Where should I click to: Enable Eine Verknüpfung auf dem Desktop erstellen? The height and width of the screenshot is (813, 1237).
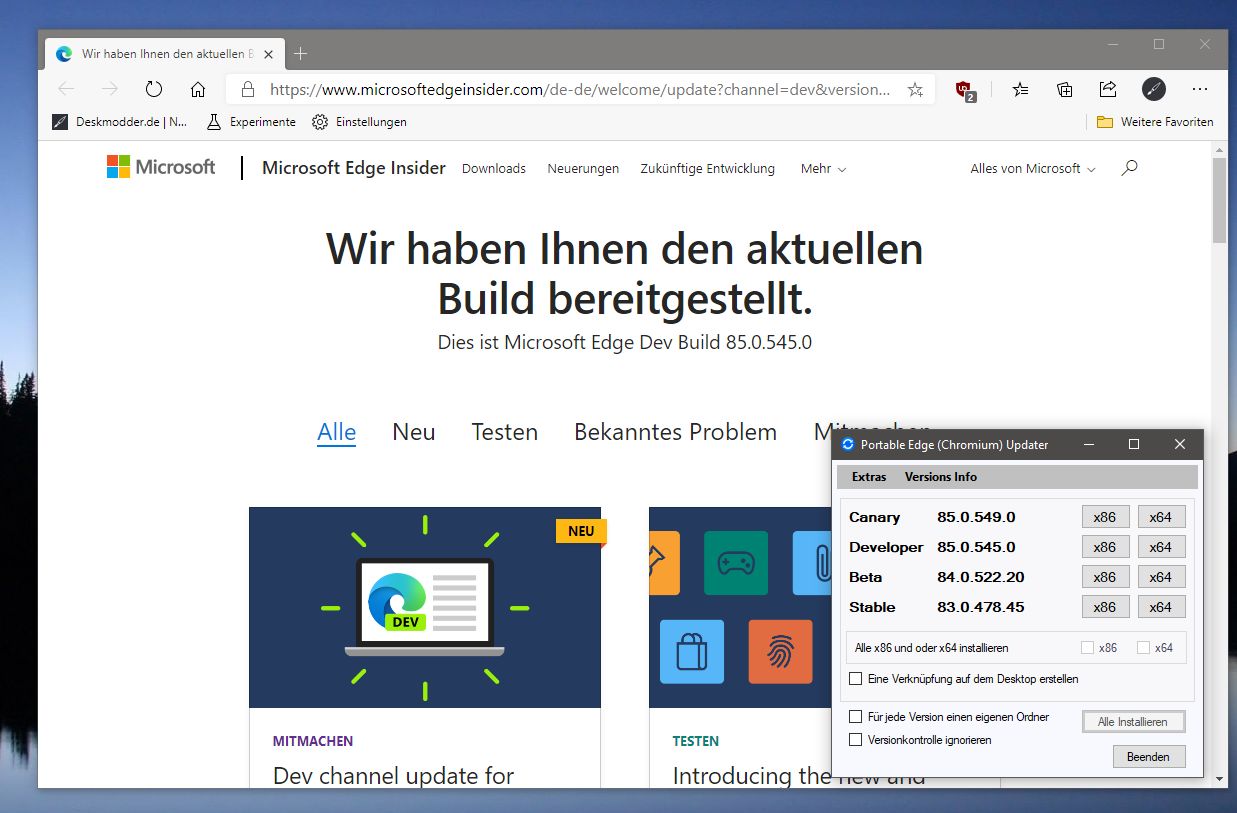coord(855,679)
